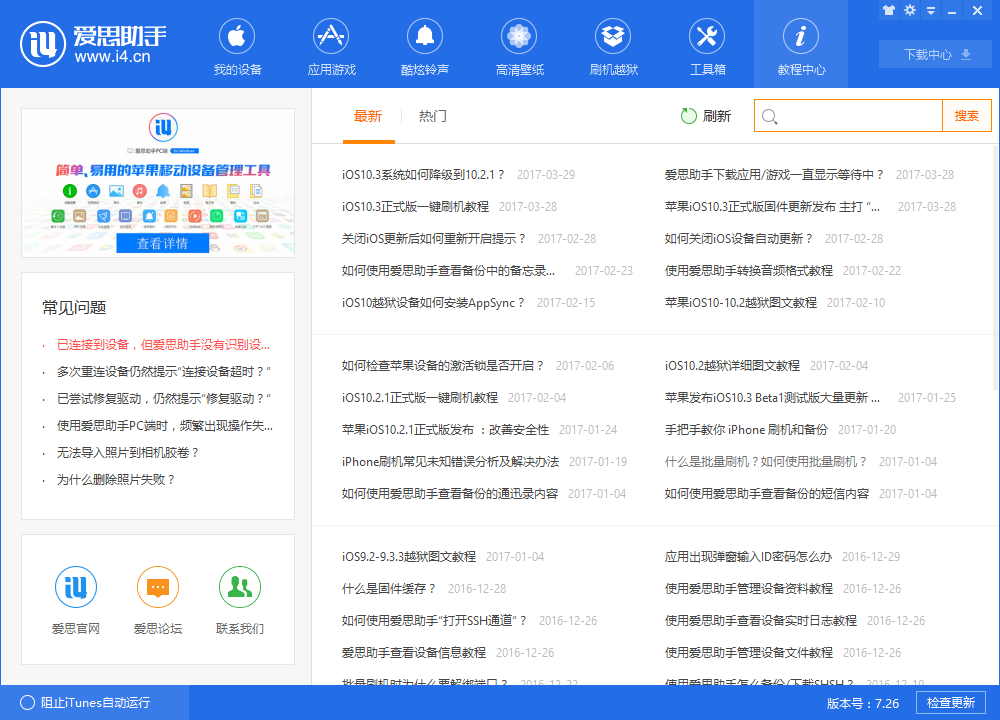Open the 我的设备 (My Device) section

(x=237, y=46)
